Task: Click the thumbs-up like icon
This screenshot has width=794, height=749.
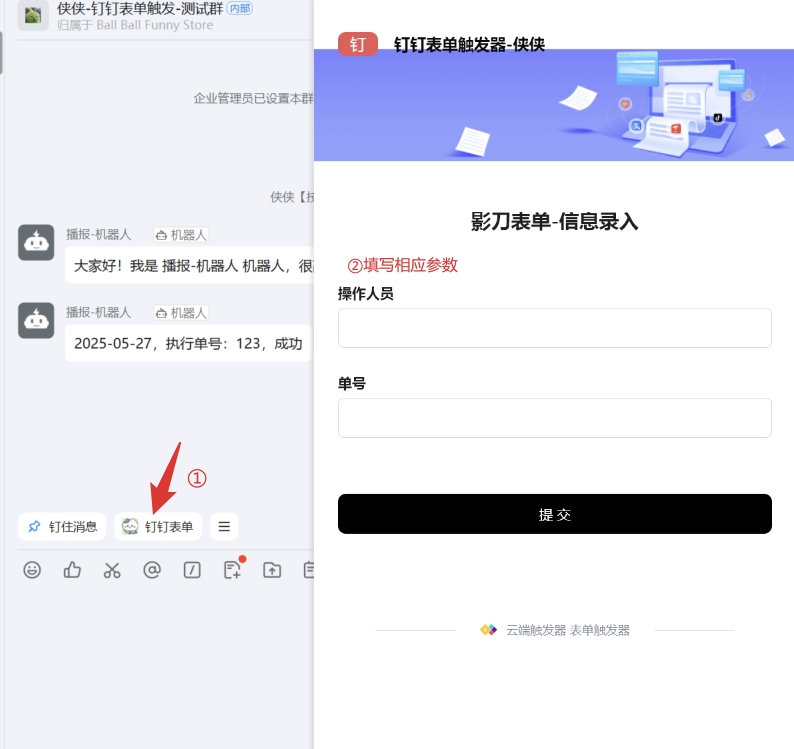Action: coord(72,570)
